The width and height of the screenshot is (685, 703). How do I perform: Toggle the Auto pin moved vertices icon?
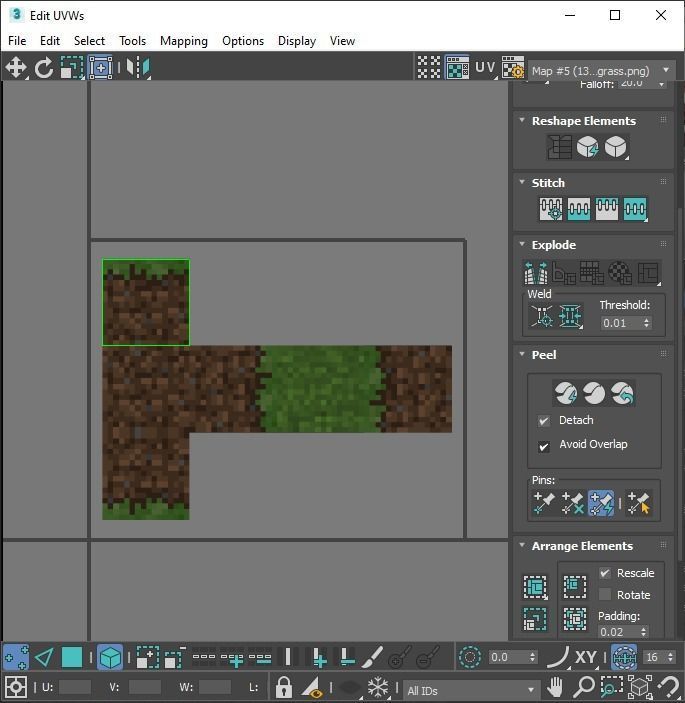pyautogui.click(x=601, y=503)
